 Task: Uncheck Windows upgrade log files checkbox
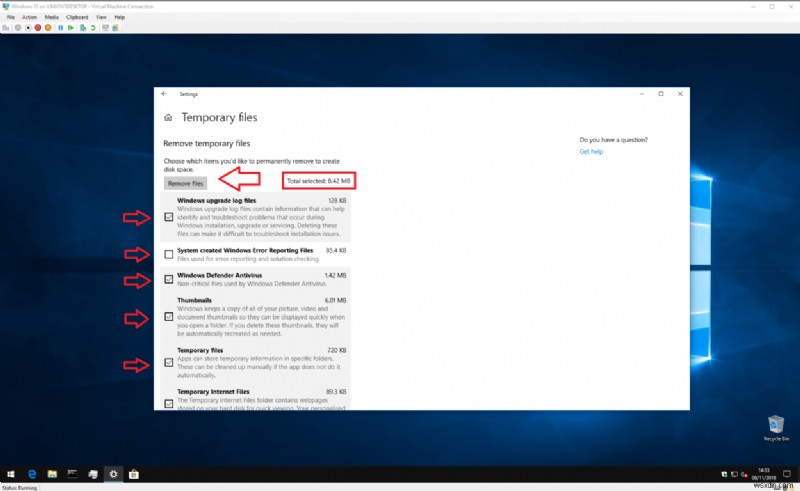point(168,217)
